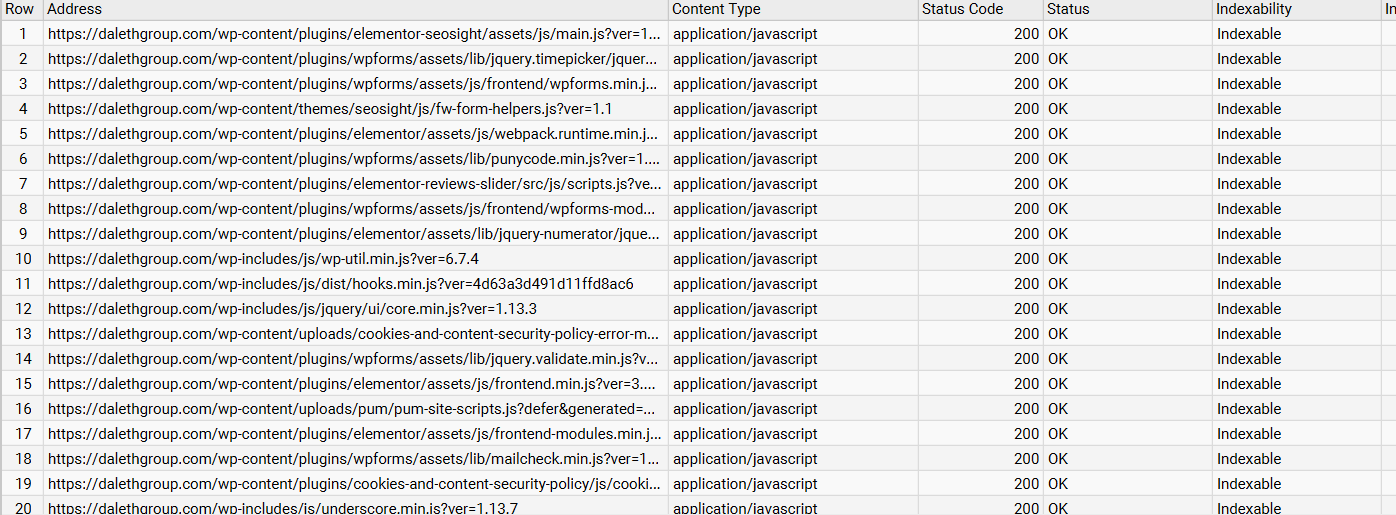The width and height of the screenshot is (1396, 515).
Task: Click row number 19 cell
Action: [21, 484]
